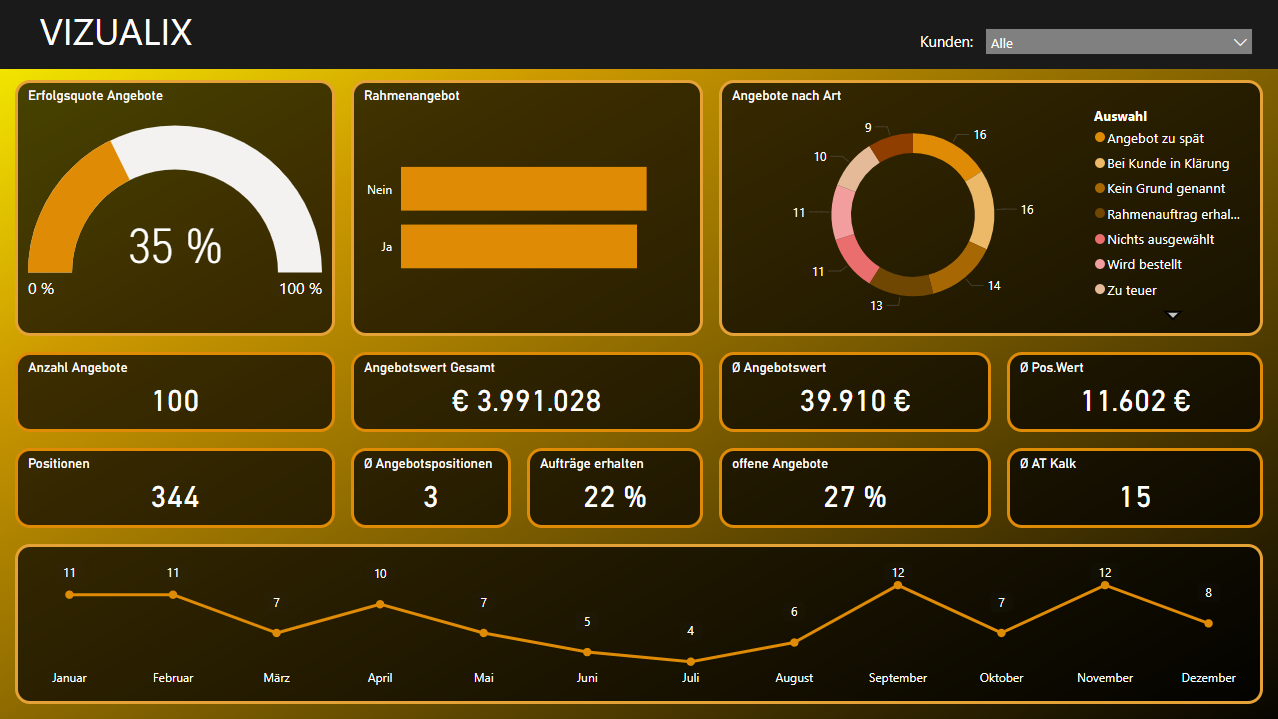Viewport: 1278px width, 719px height.
Task: Click the 'Nein' bar in Rahmenangebot chart
Action: coord(523,189)
